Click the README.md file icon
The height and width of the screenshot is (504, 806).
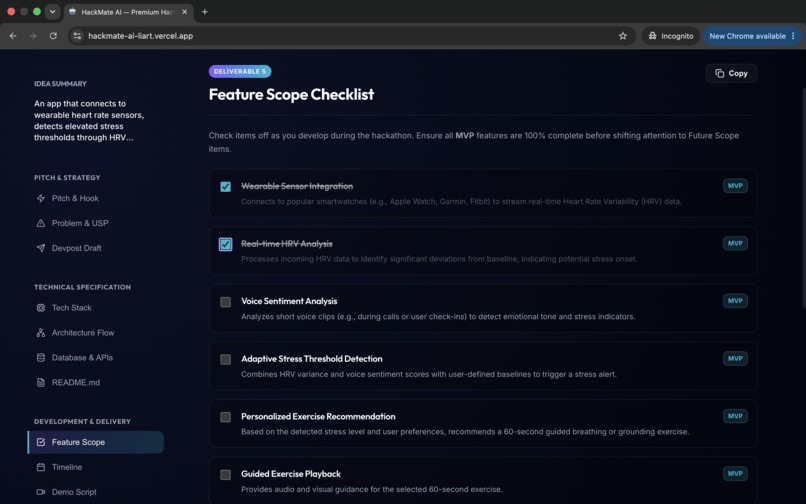tap(41, 382)
